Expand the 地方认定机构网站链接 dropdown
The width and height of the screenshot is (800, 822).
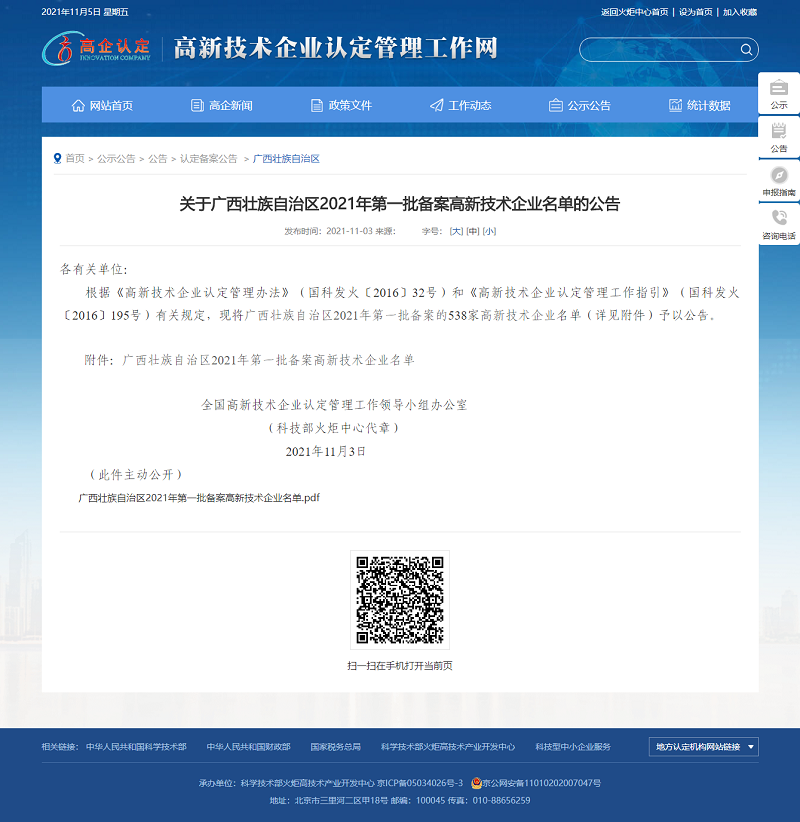pyautogui.click(x=702, y=746)
